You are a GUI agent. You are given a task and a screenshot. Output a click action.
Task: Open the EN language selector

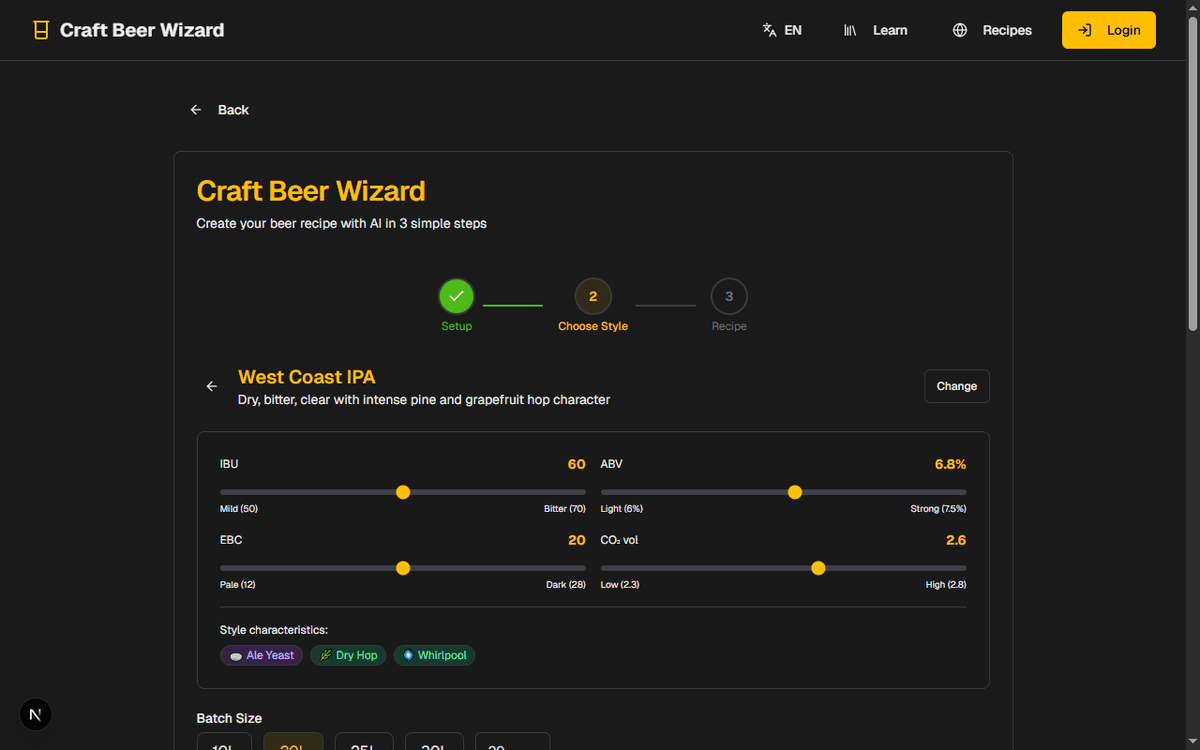pos(782,30)
